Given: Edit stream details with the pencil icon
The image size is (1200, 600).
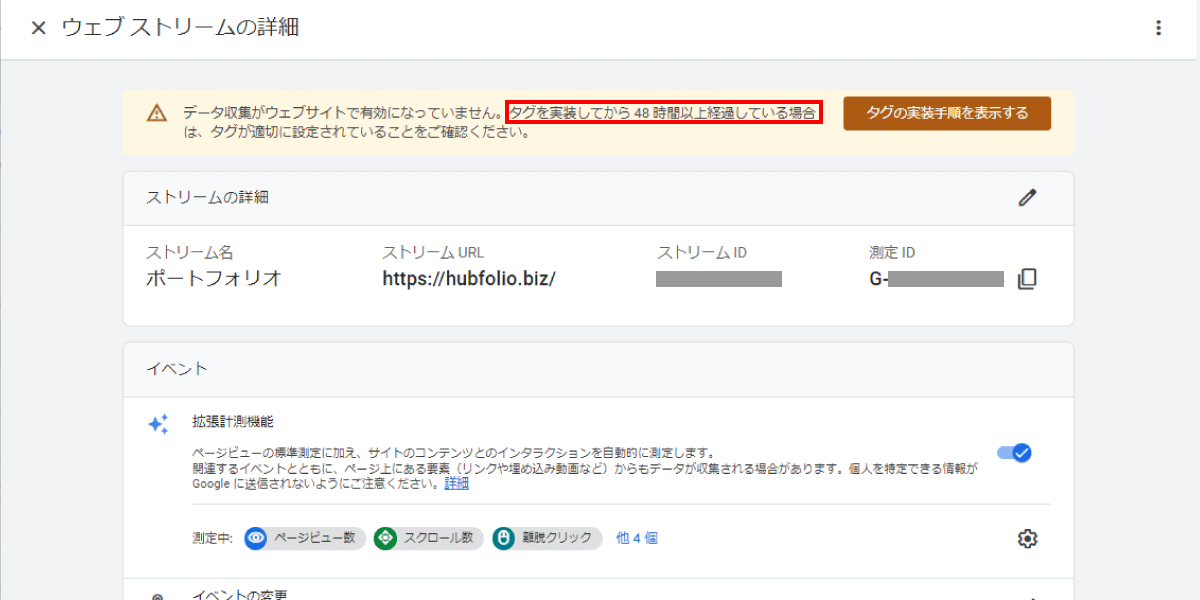Looking at the screenshot, I should (1027, 198).
